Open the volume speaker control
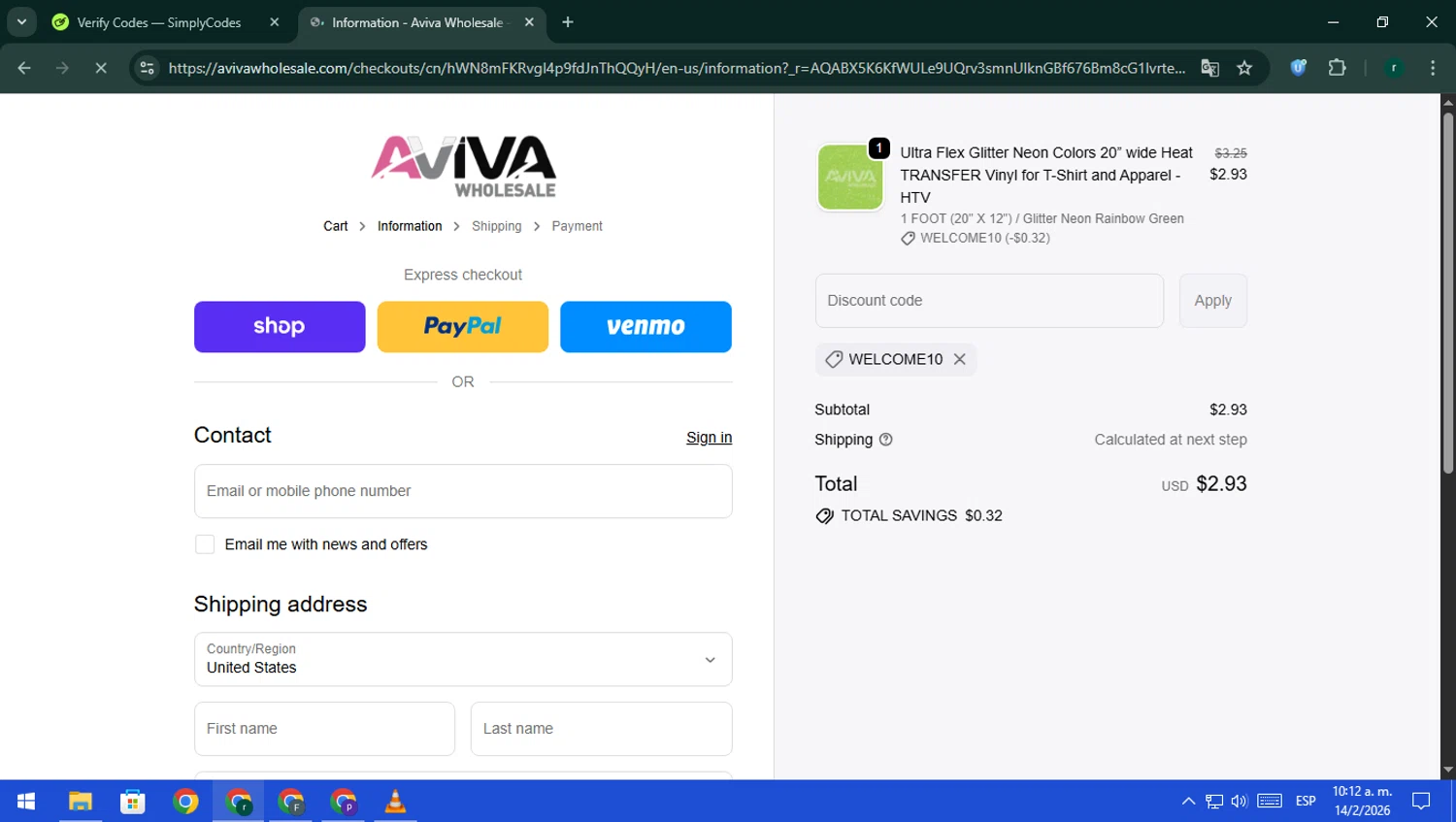This screenshot has height=822, width=1456. coord(1240,802)
